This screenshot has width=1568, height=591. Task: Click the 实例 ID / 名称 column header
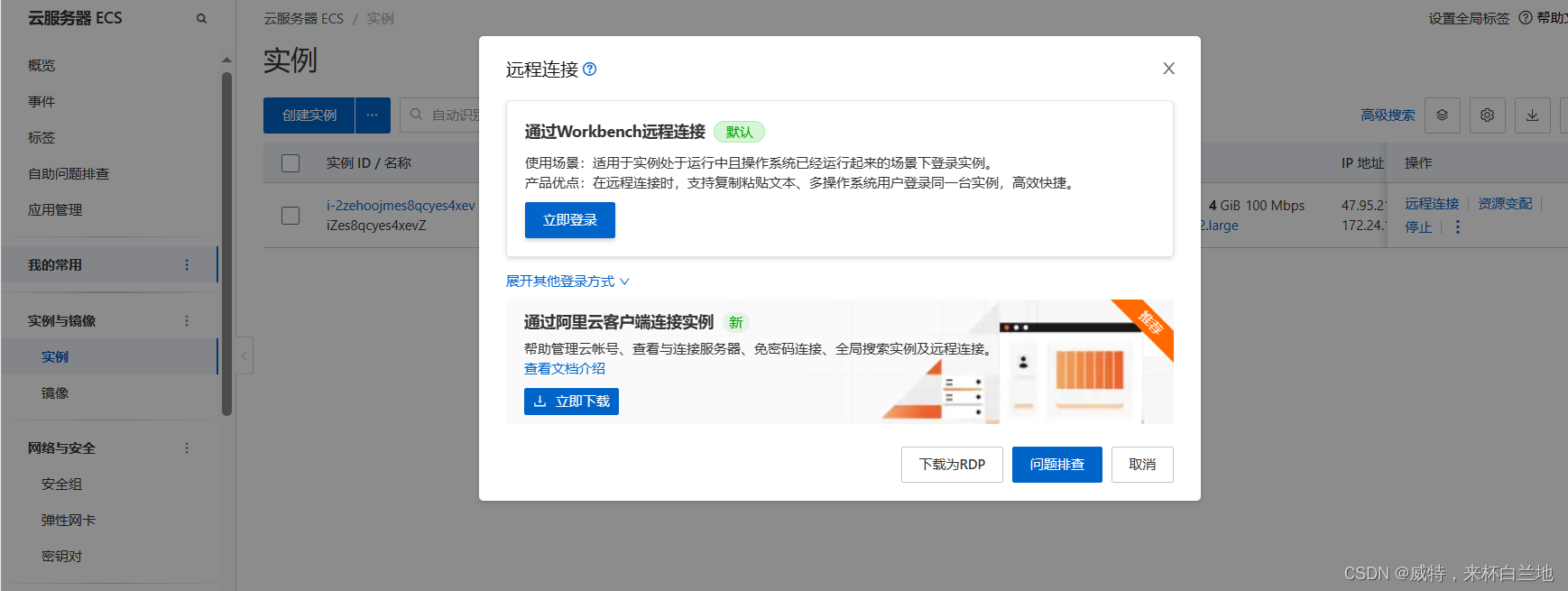(x=368, y=163)
